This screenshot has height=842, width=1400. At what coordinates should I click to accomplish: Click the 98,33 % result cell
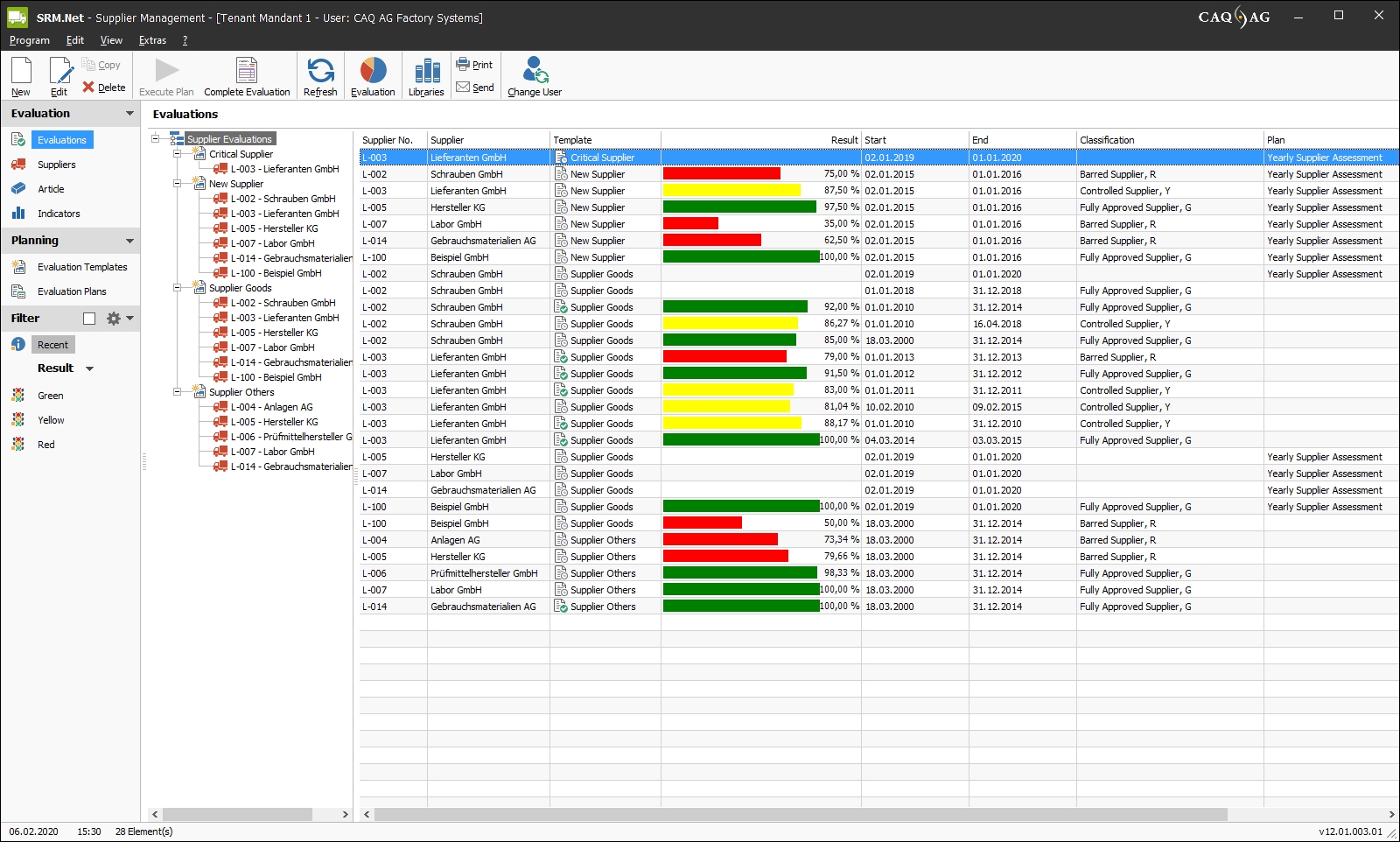[761, 573]
